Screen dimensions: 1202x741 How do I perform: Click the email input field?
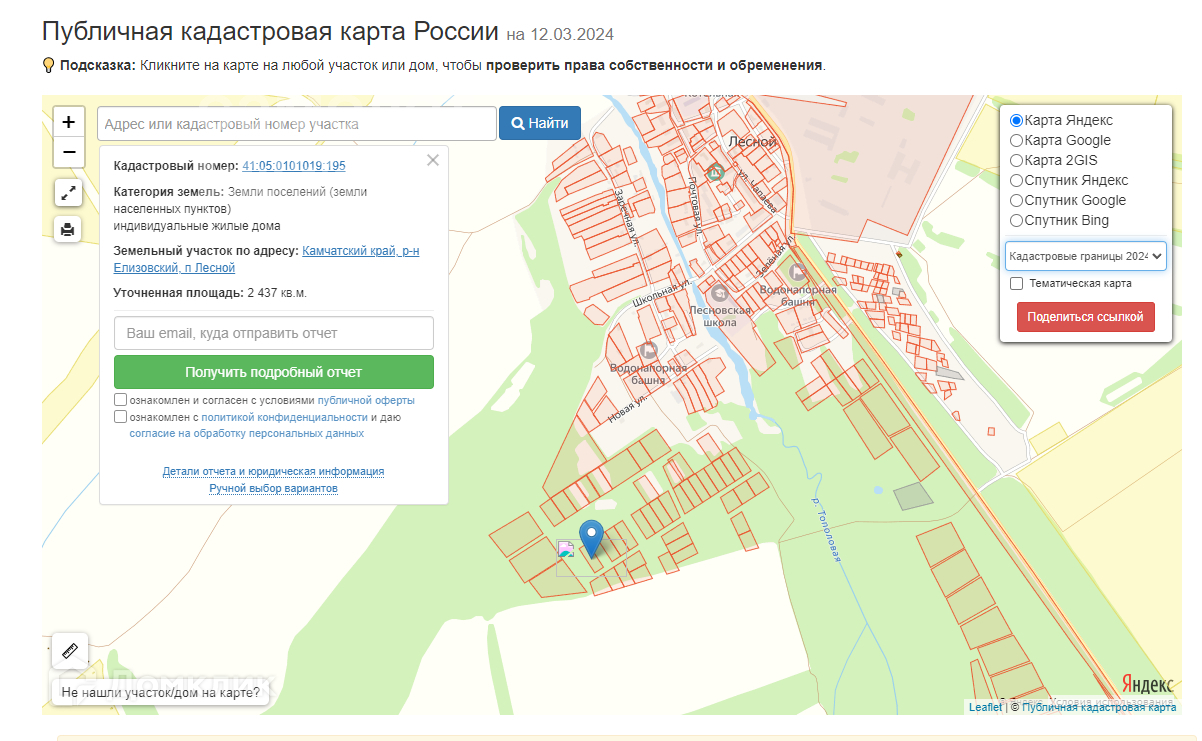click(273, 333)
